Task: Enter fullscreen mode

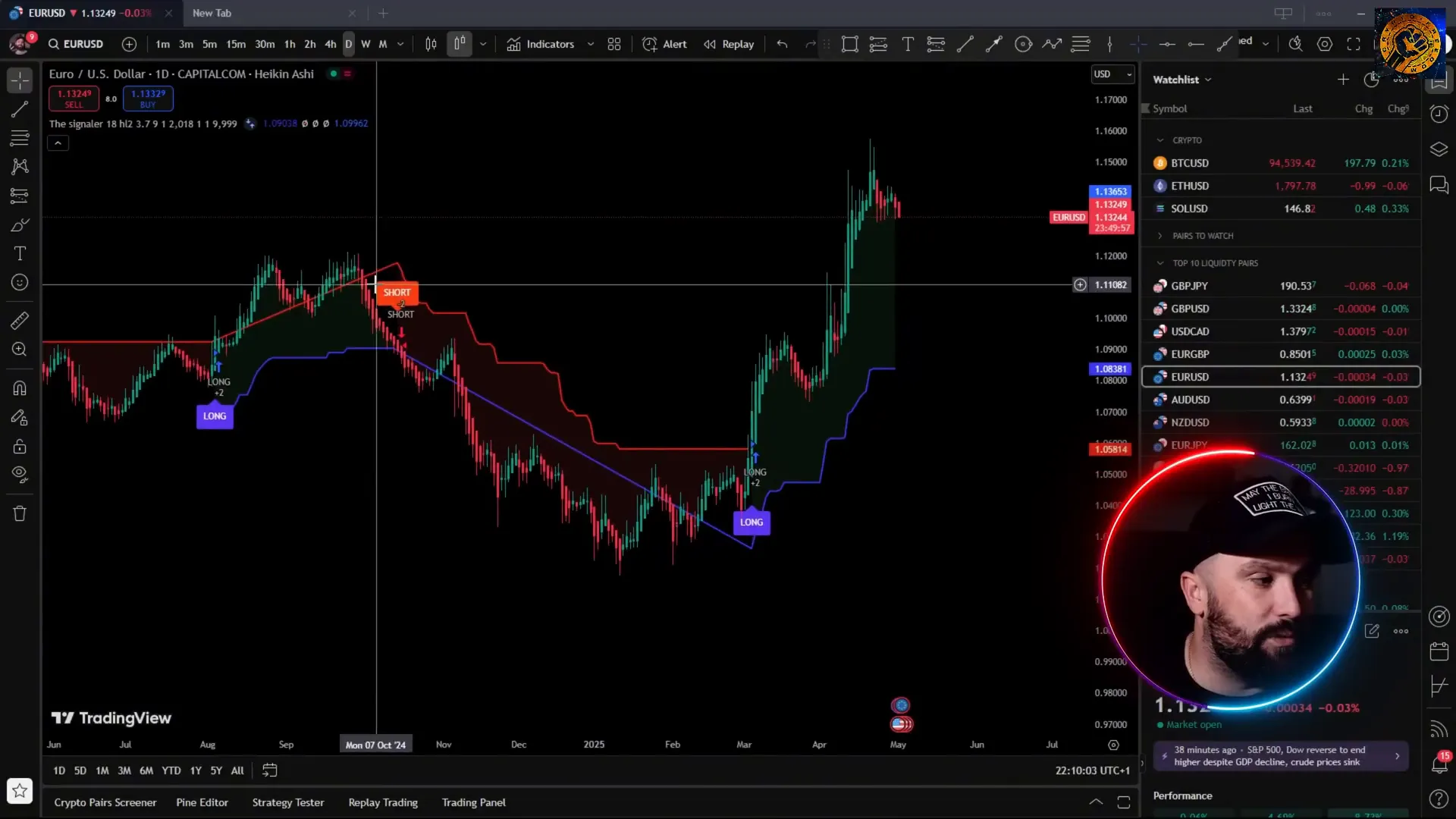Action: click(x=1354, y=44)
